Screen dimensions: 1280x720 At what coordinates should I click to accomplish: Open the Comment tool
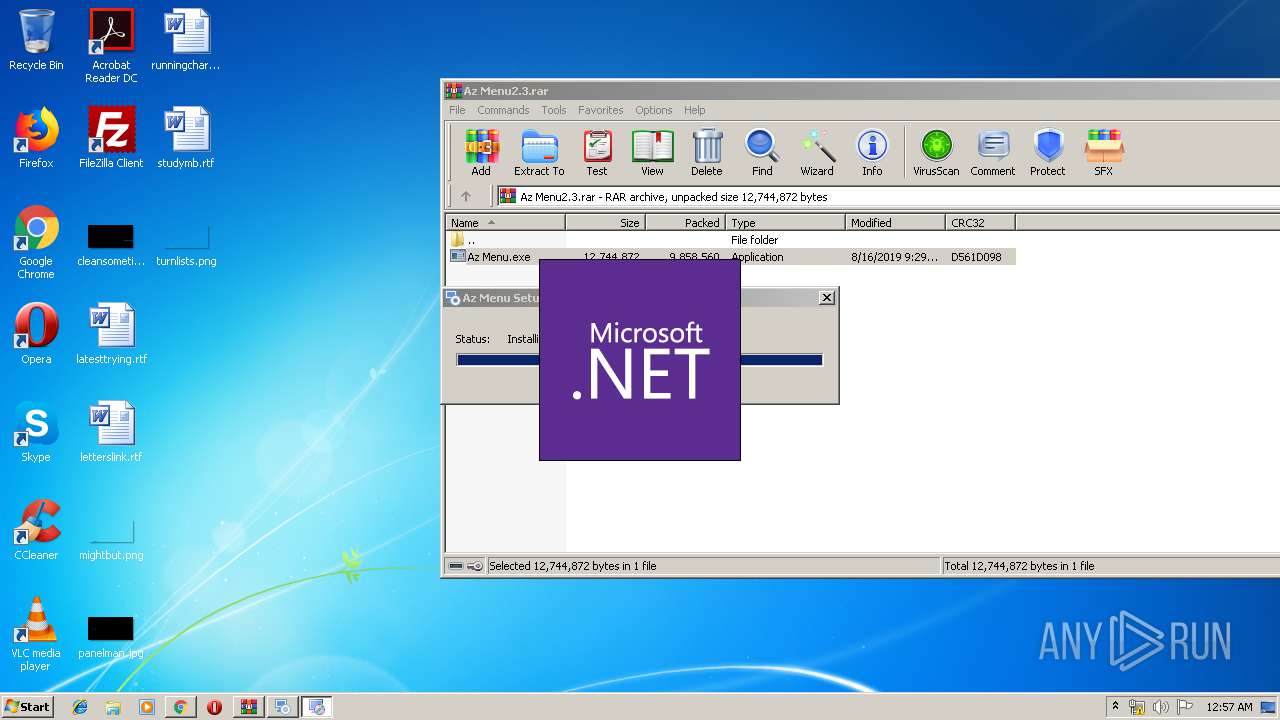point(993,153)
